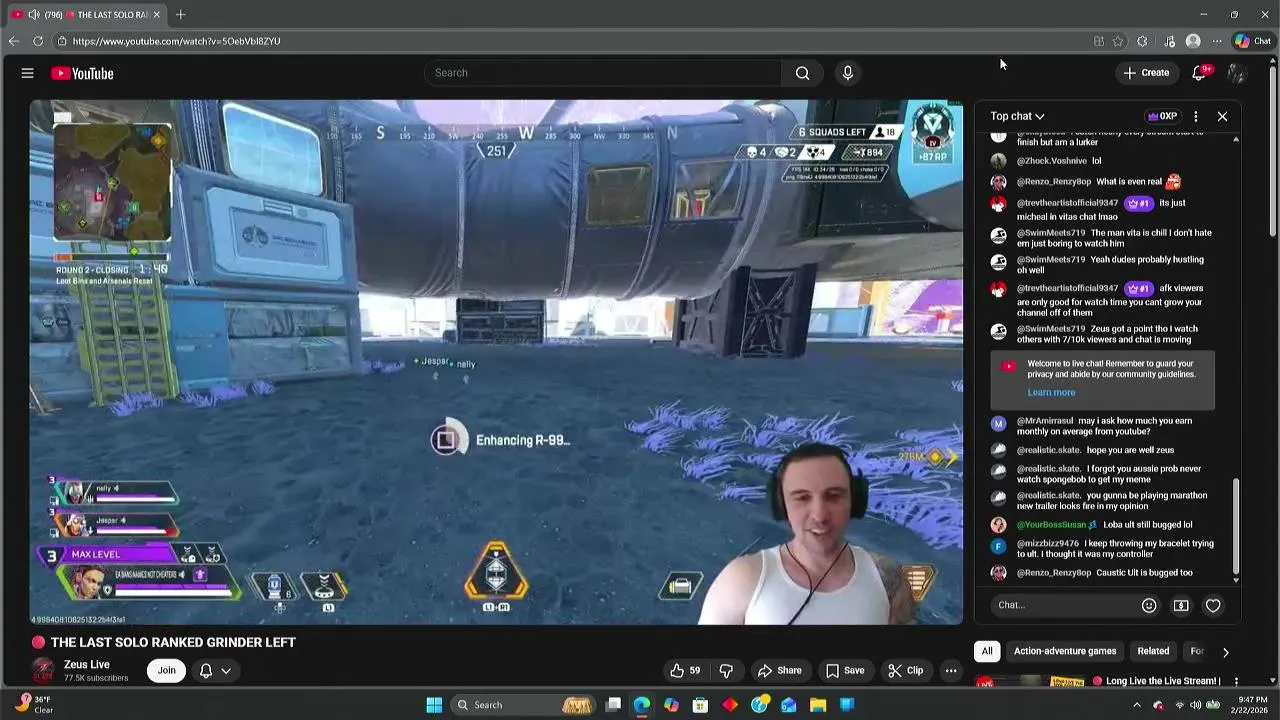Open Microsoft Store from the taskbar
The height and width of the screenshot is (720, 1280).
(x=700, y=705)
